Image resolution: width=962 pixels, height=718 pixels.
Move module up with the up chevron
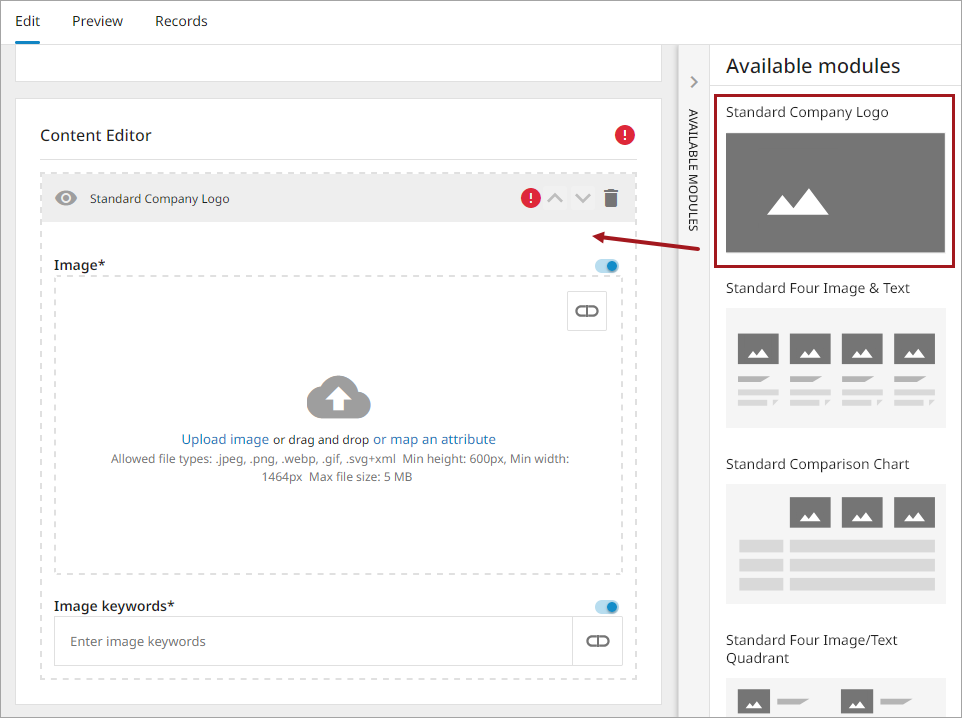coord(555,198)
